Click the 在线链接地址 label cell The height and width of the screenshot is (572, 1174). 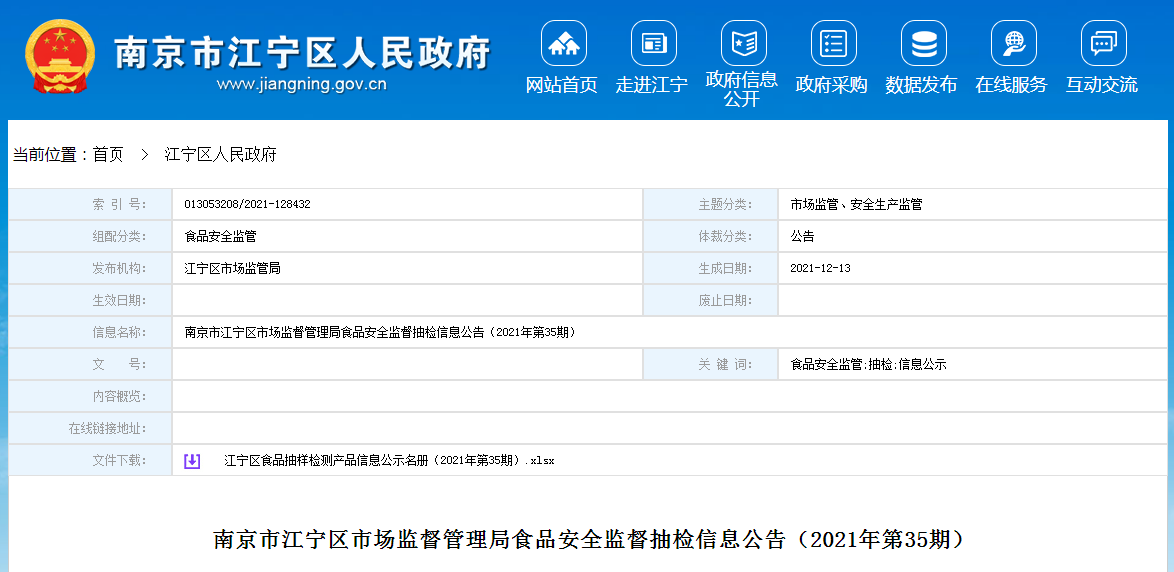click(x=90, y=428)
